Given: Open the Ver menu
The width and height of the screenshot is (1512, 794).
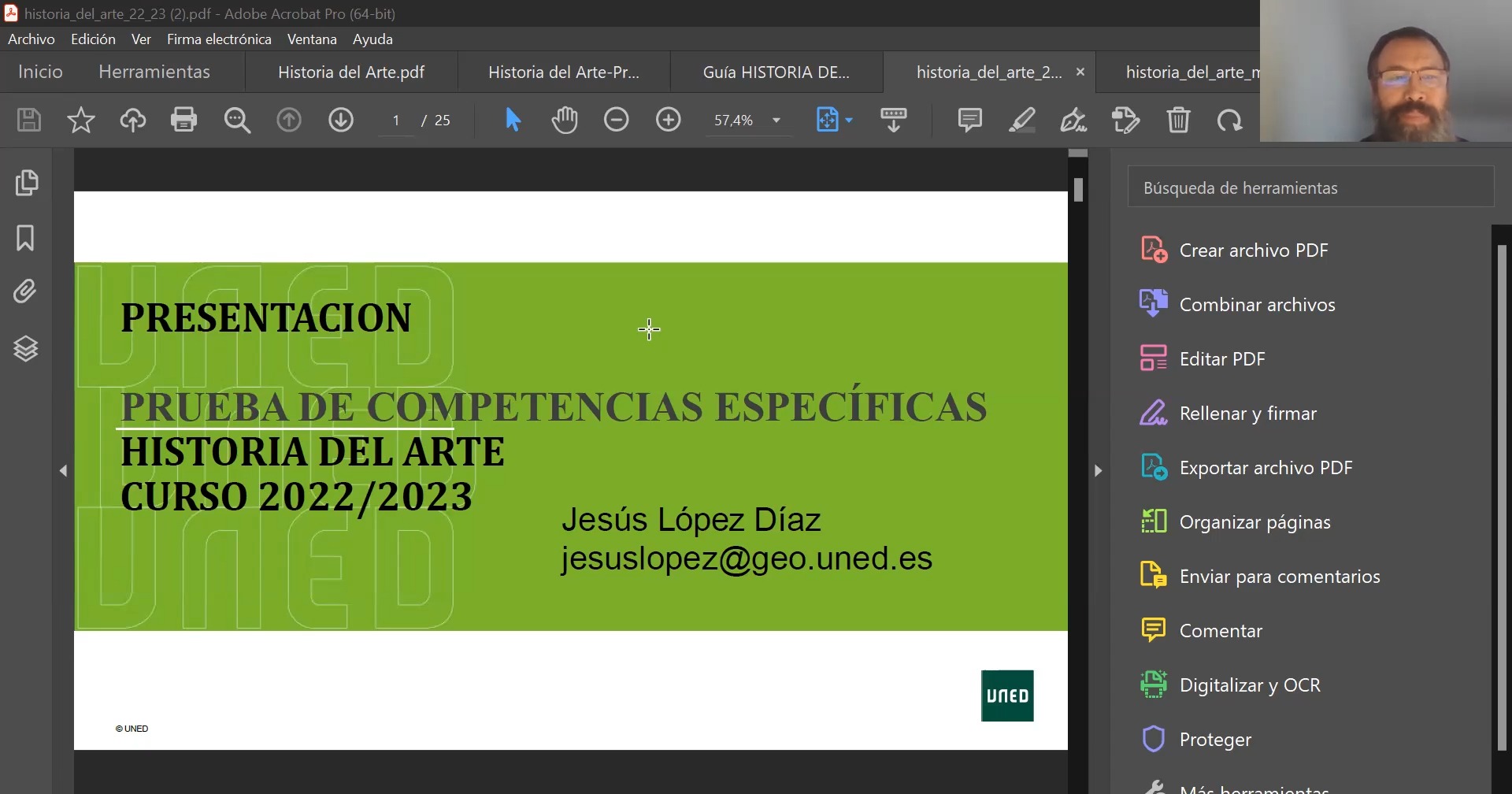Looking at the screenshot, I should click(x=141, y=39).
